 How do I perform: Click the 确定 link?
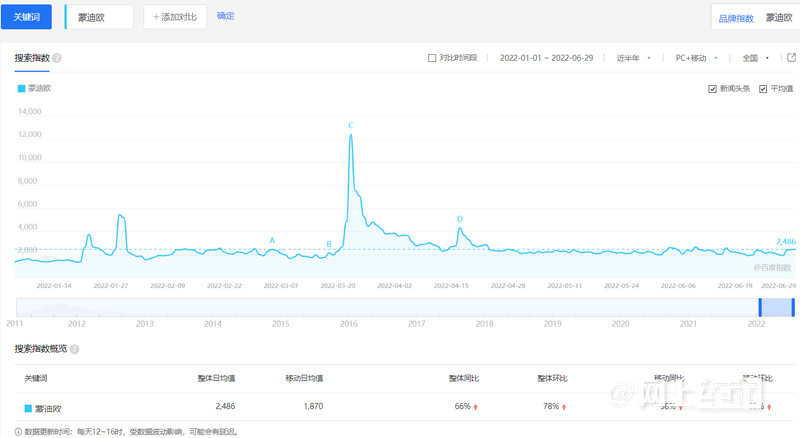226,16
